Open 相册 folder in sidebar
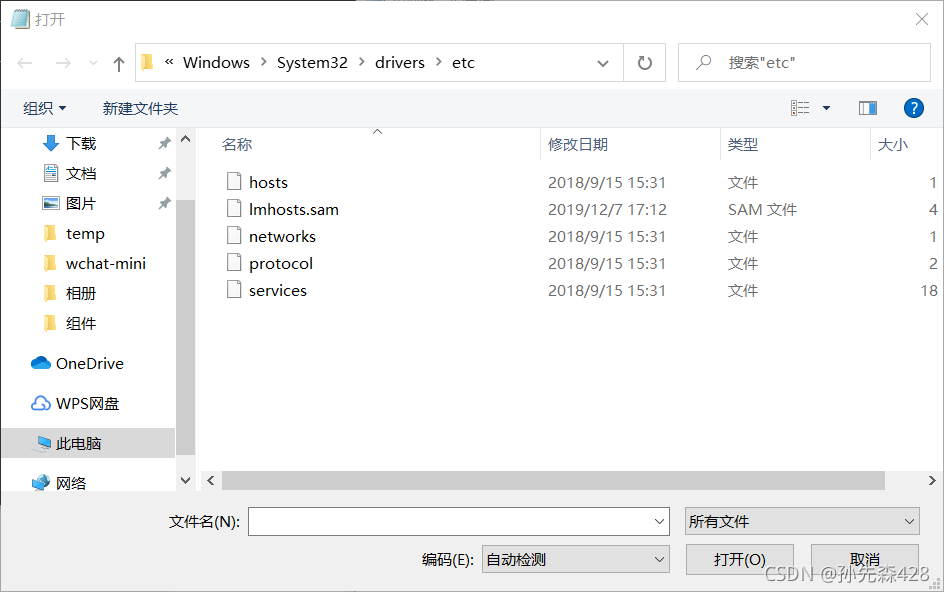 (x=81, y=294)
